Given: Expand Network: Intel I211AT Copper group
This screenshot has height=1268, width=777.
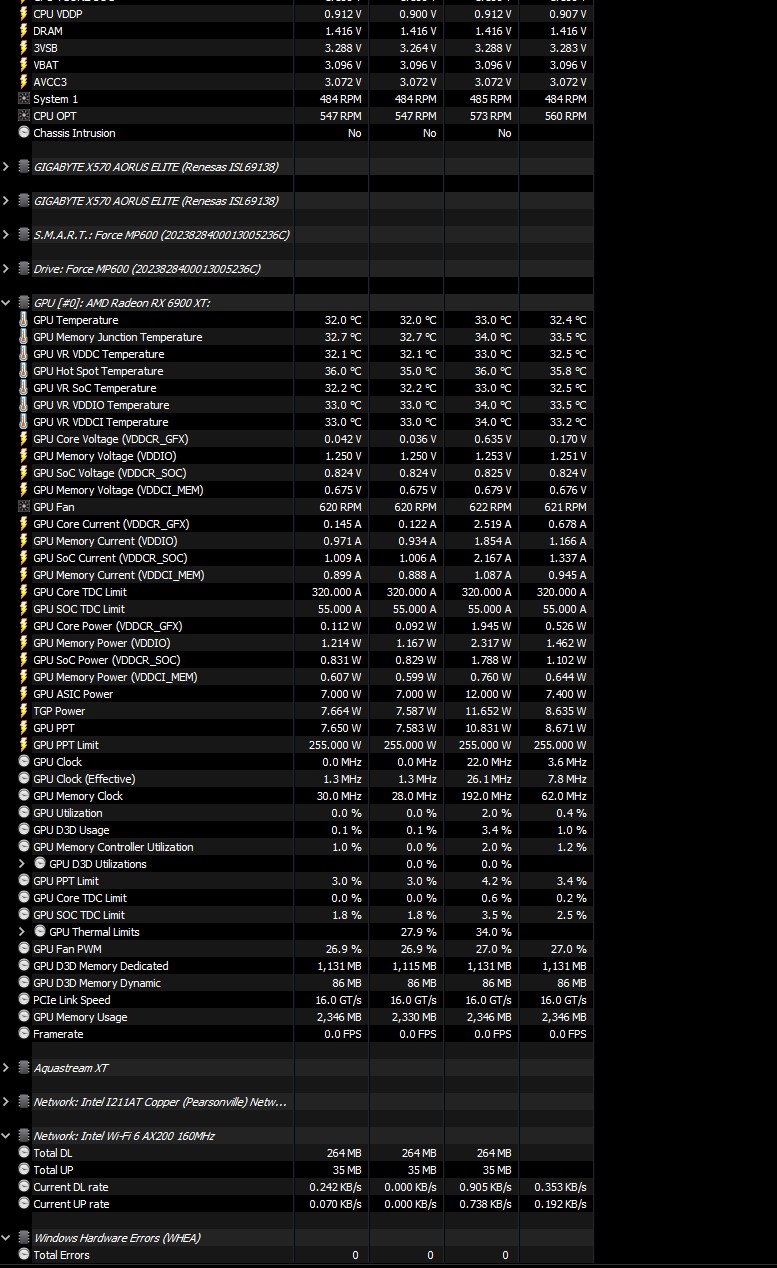Looking at the screenshot, I should (7, 1102).
